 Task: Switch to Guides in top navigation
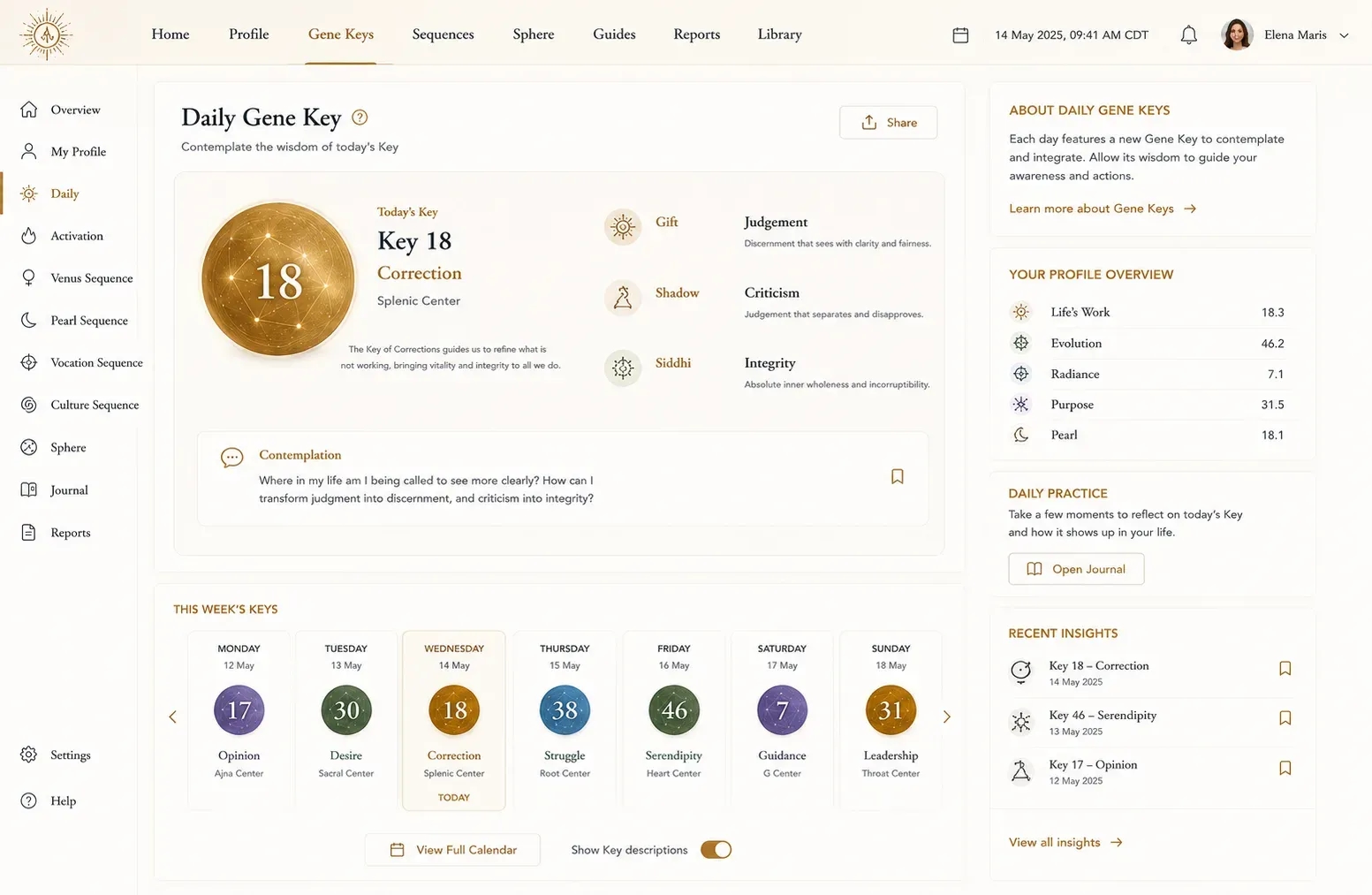pos(614,34)
